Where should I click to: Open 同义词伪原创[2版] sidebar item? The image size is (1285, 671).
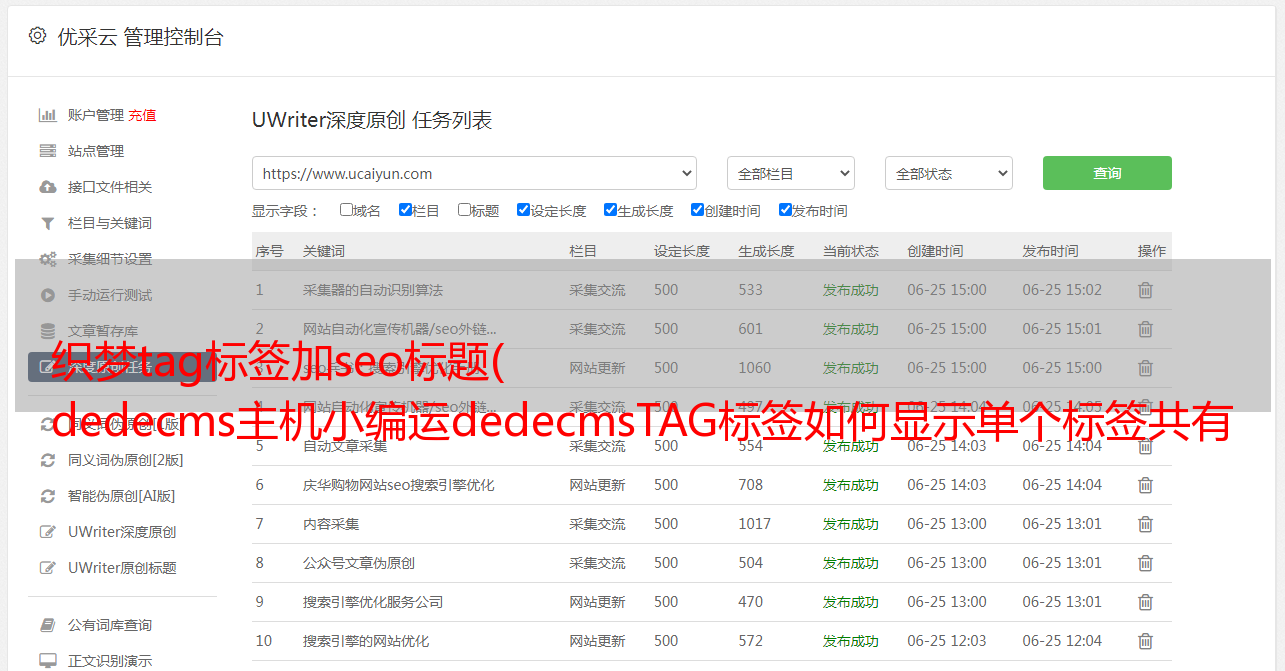click(125, 460)
